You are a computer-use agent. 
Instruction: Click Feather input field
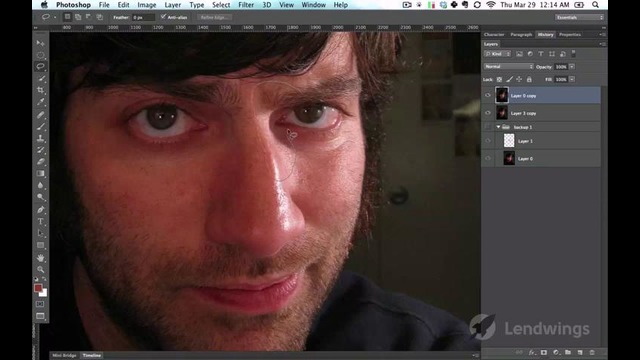coord(143,18)
